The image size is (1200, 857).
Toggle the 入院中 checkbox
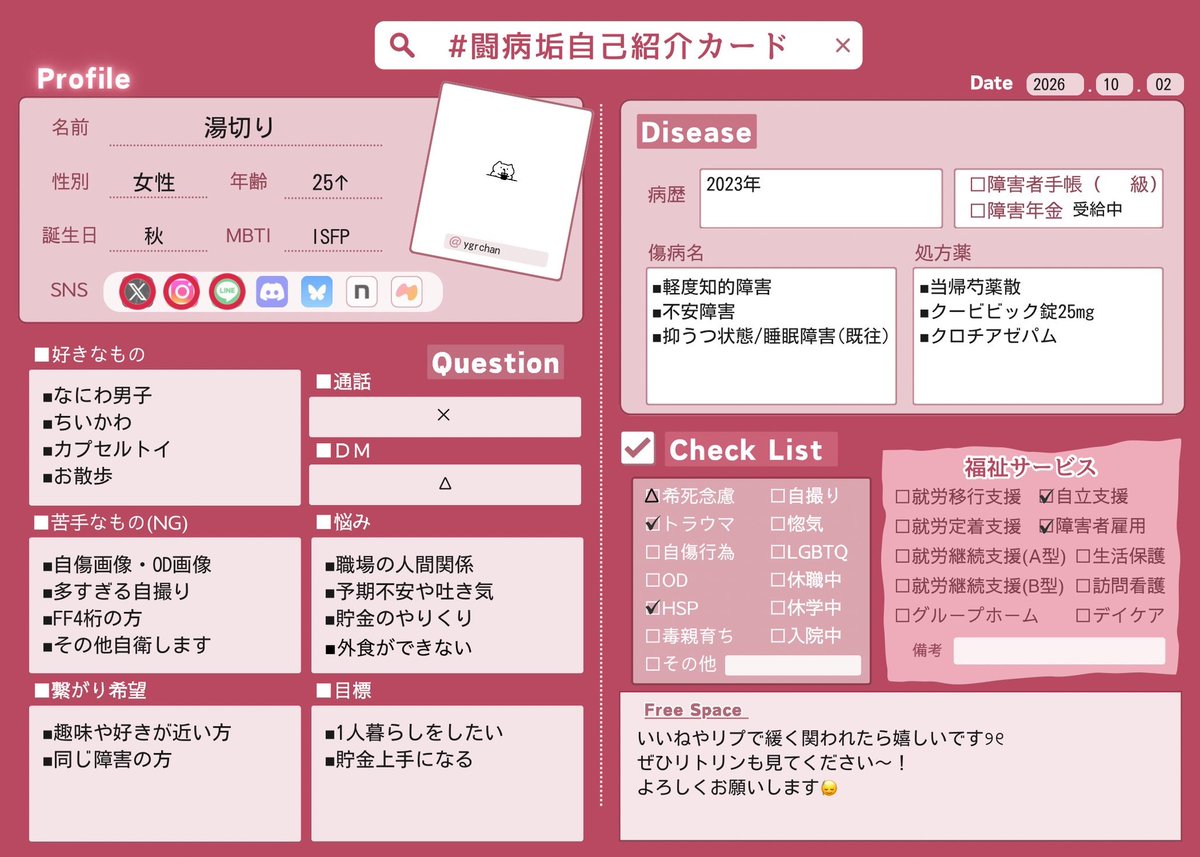click(x=778, y=635)
